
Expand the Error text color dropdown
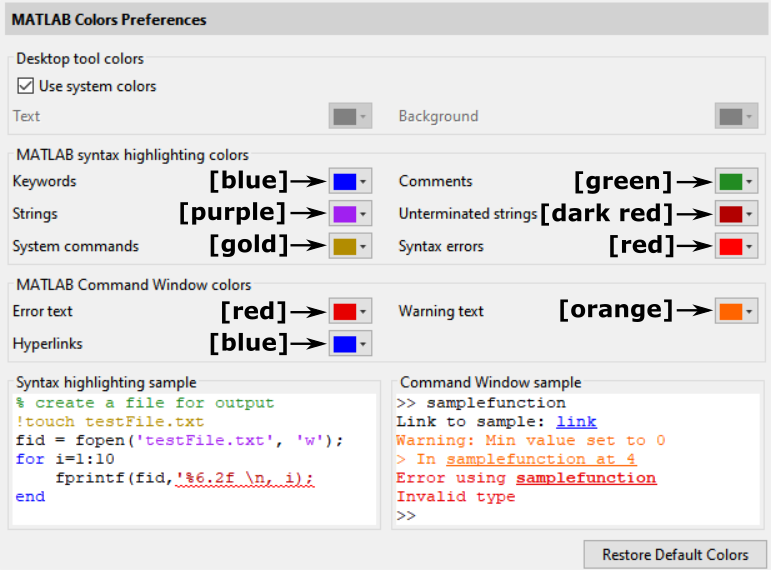[350, 311]
